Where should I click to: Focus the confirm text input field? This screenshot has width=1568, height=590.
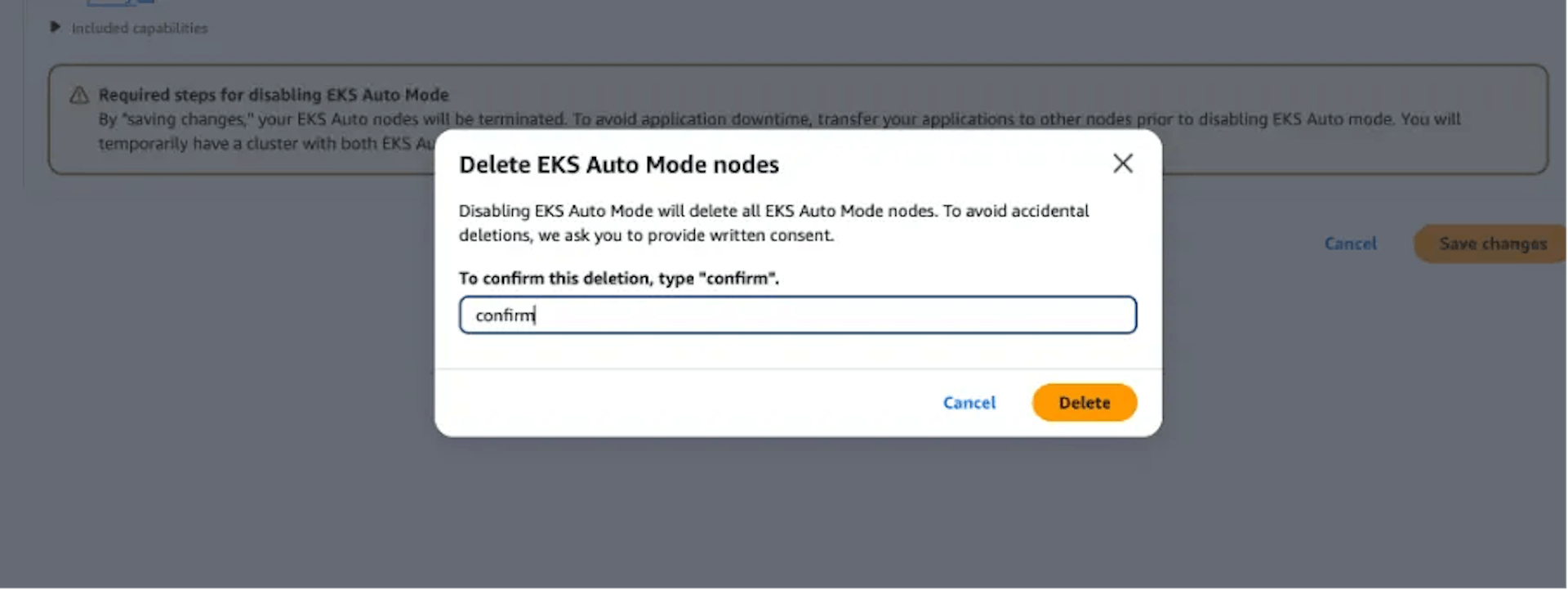click(798, 315)
